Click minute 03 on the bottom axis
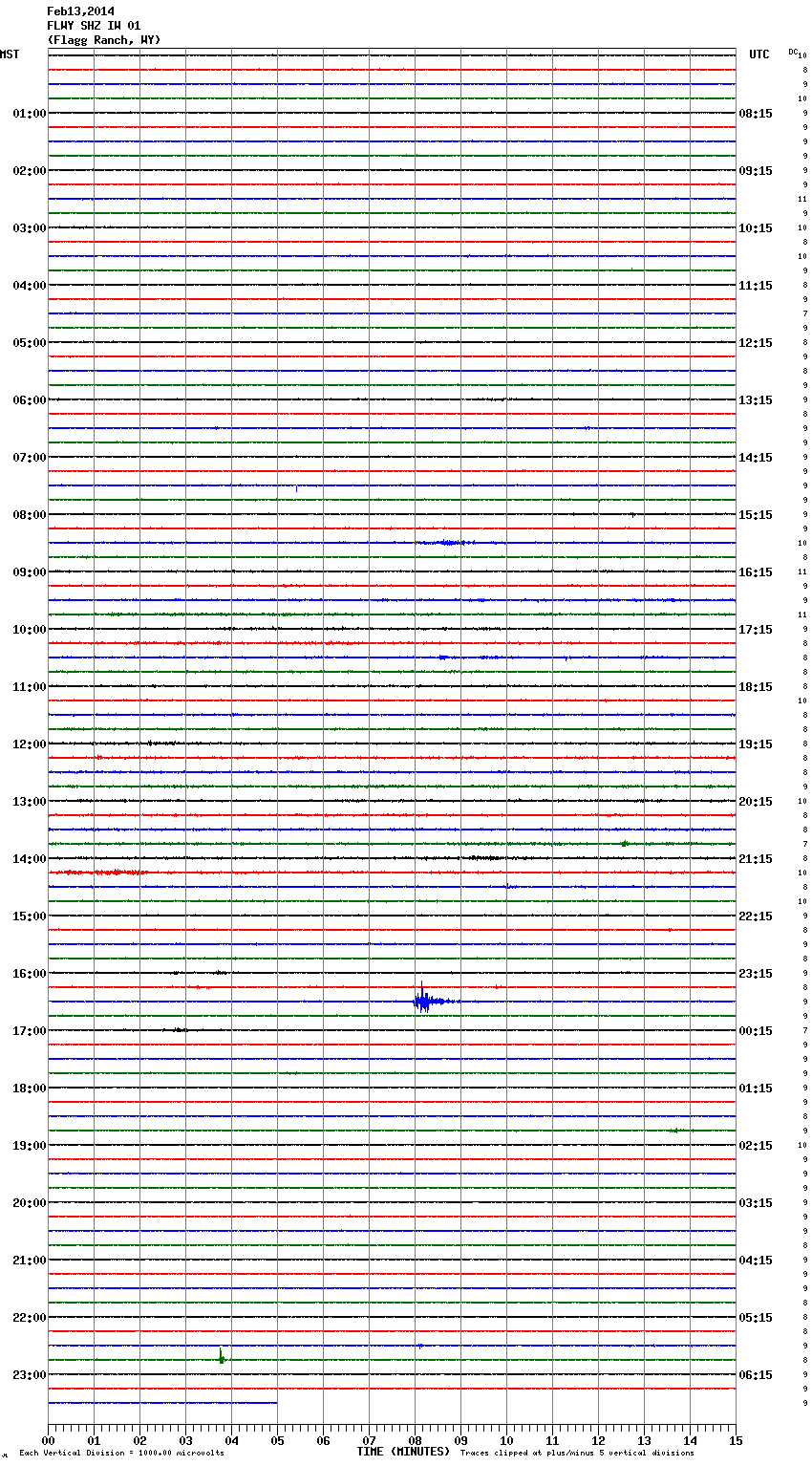812x1466 pixels. pyautogui.click(x=185, y=1440)
